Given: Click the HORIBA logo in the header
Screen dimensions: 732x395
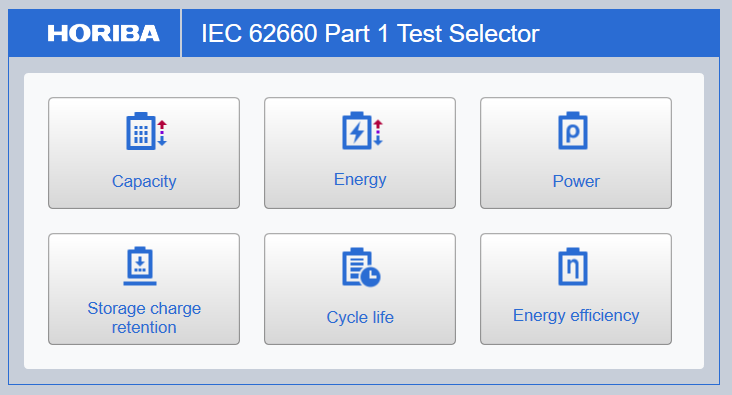Looking at the screenshot, I should click(x=103, y=34).
